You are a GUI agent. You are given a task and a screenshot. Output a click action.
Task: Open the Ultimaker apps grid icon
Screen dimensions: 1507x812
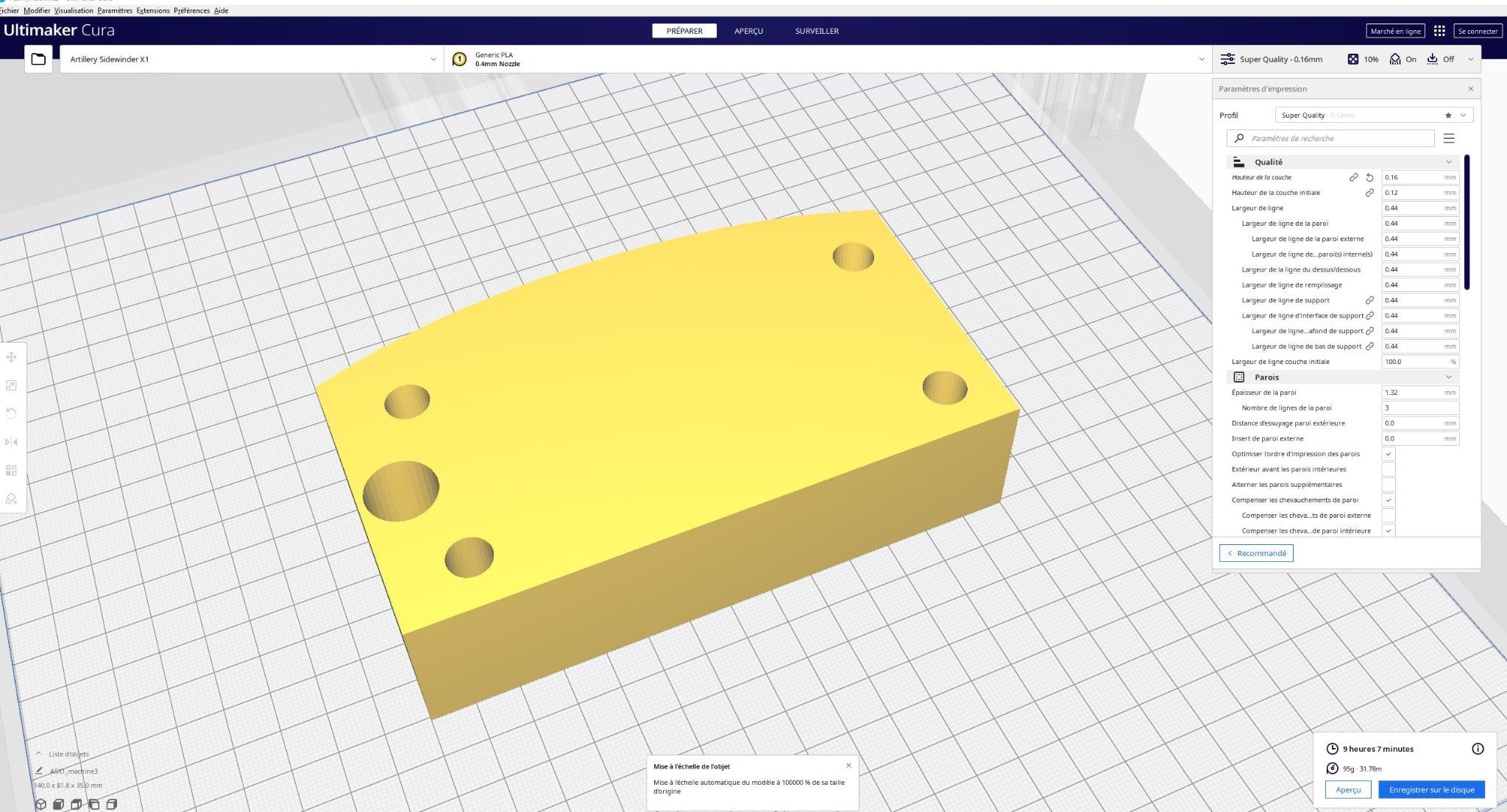[x=1439, y=31]
